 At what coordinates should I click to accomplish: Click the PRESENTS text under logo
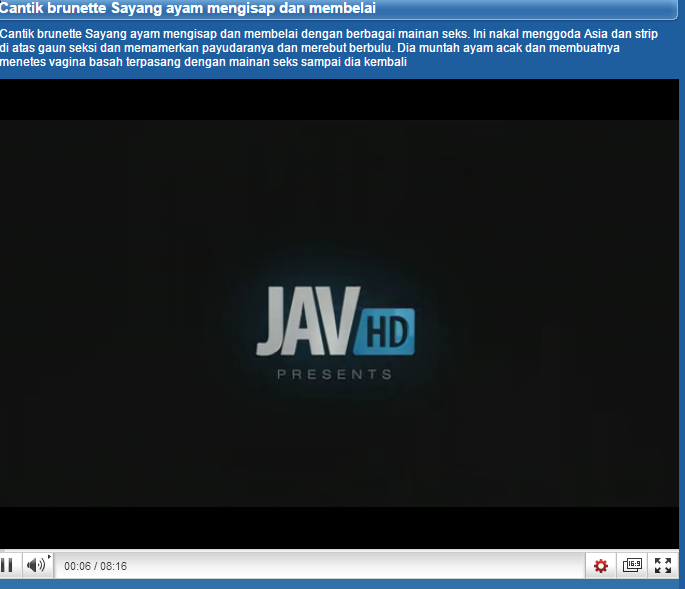[334, 375]
